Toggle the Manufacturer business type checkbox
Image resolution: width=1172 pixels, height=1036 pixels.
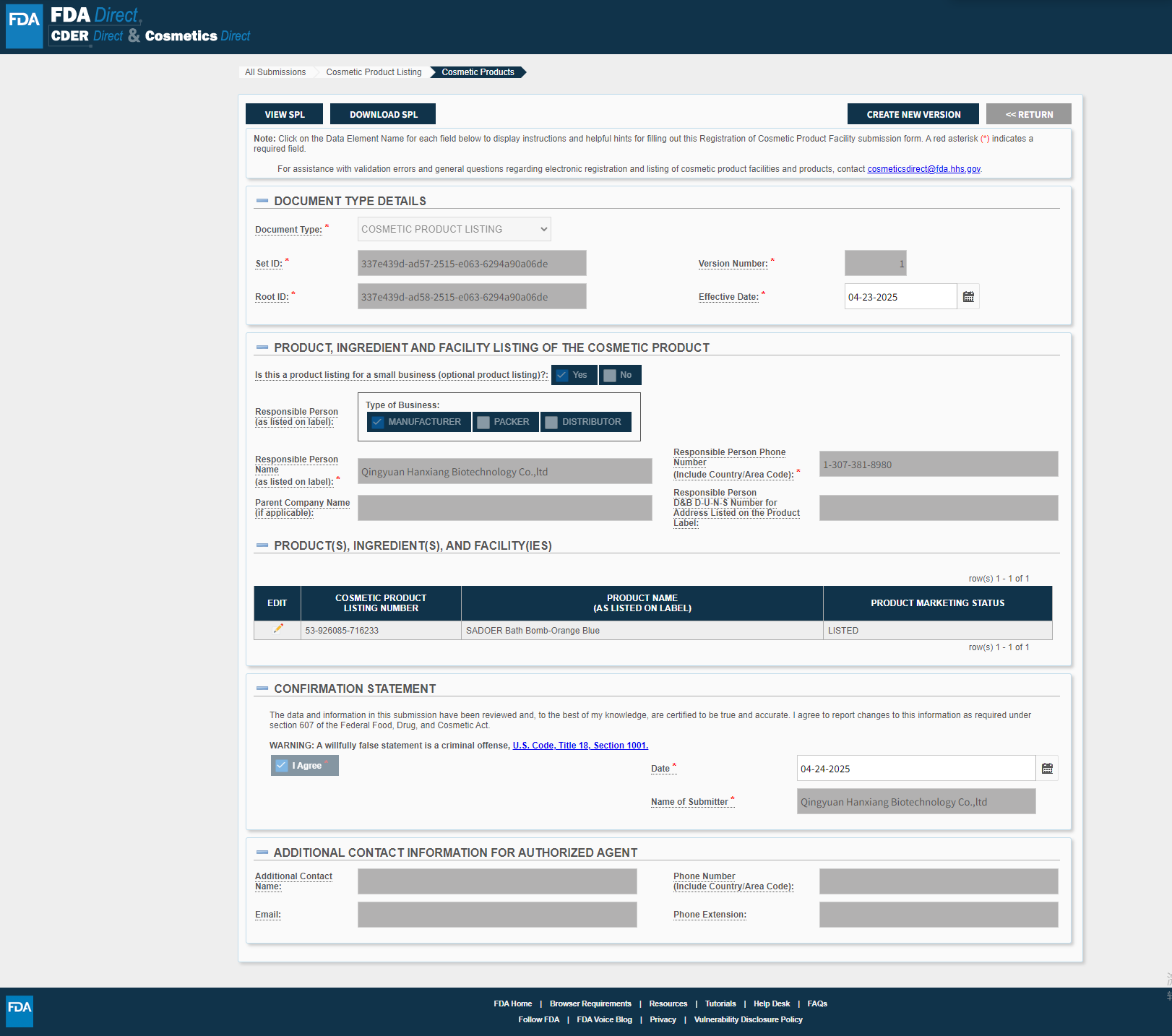pos(378,422)
